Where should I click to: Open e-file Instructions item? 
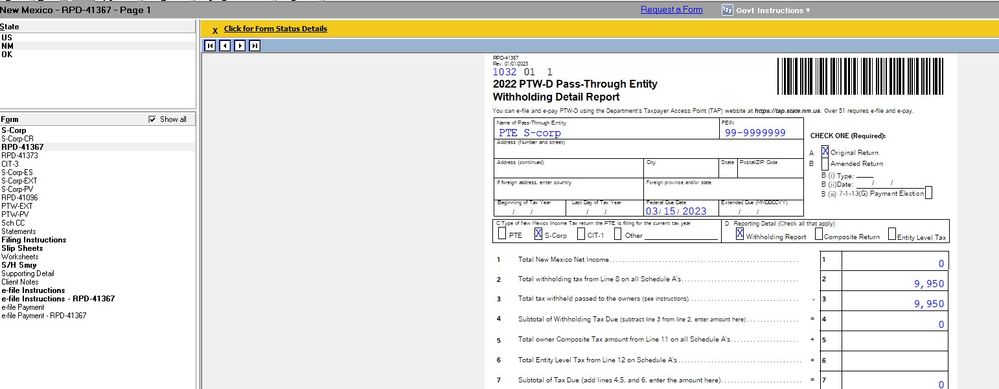pos(97,290)
